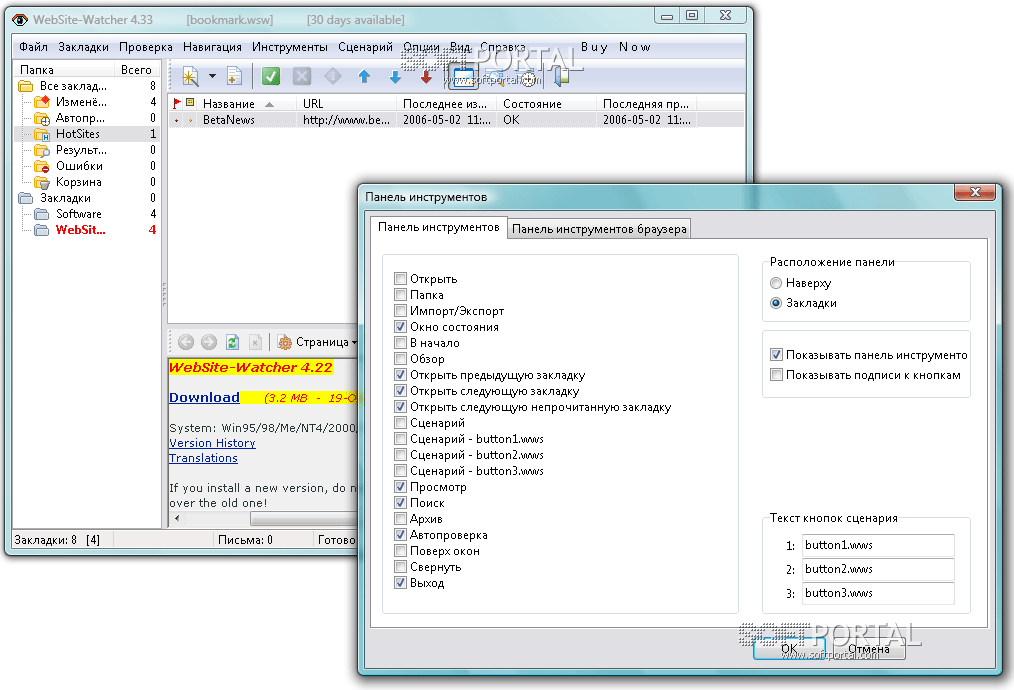
Task: Open the Файл menu
Action: [33, 47]
